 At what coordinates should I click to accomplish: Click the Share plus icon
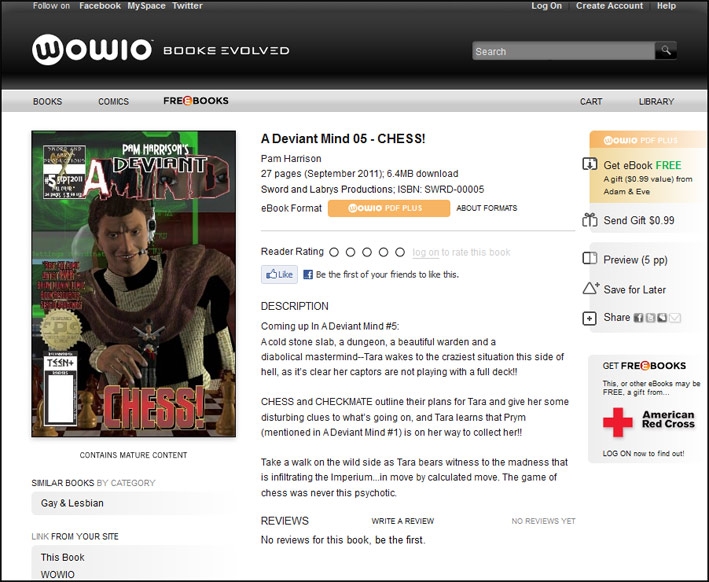[x=589, y=318]
